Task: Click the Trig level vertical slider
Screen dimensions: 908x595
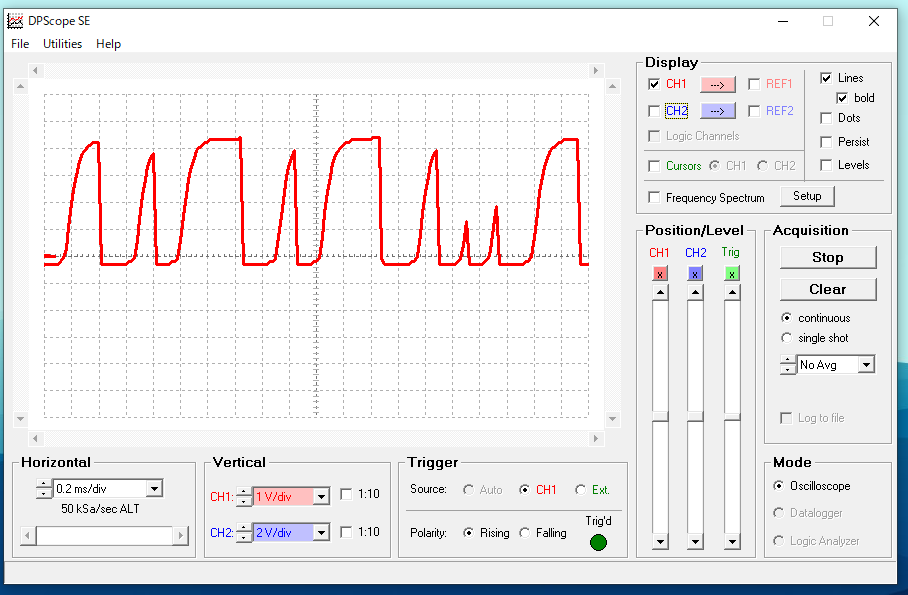Action: coord(732,416)
